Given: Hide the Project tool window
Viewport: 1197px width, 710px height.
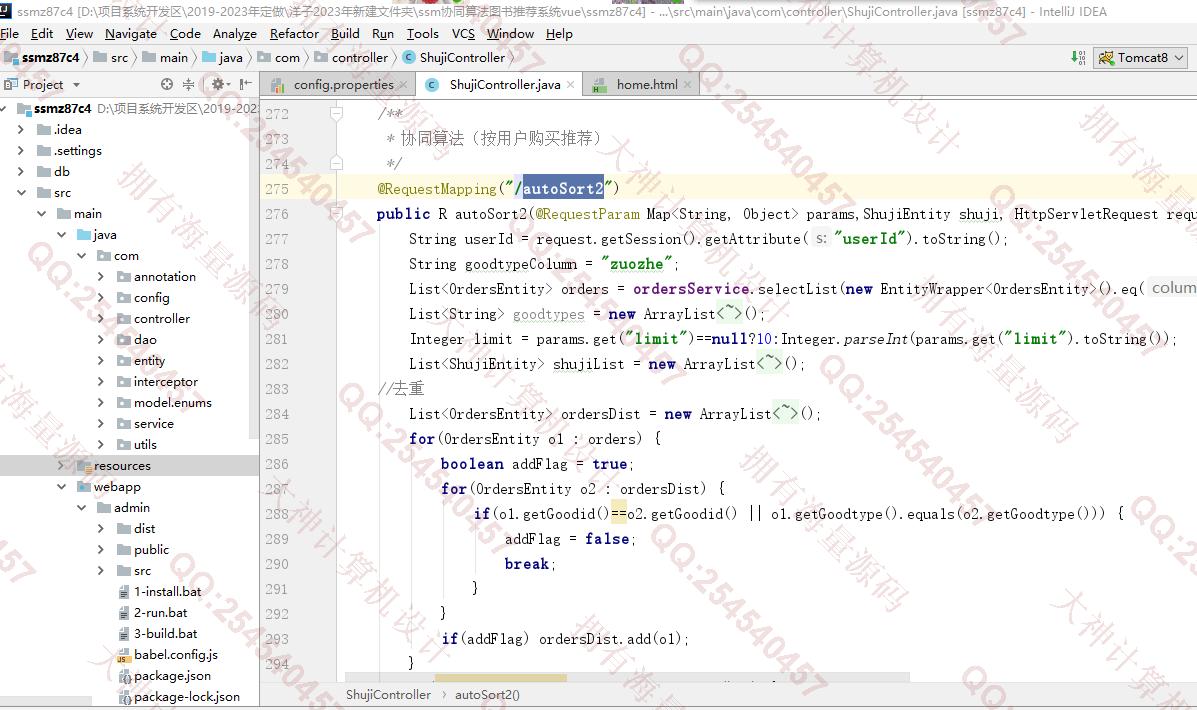Looking at the screenshot, I should 245,84.
